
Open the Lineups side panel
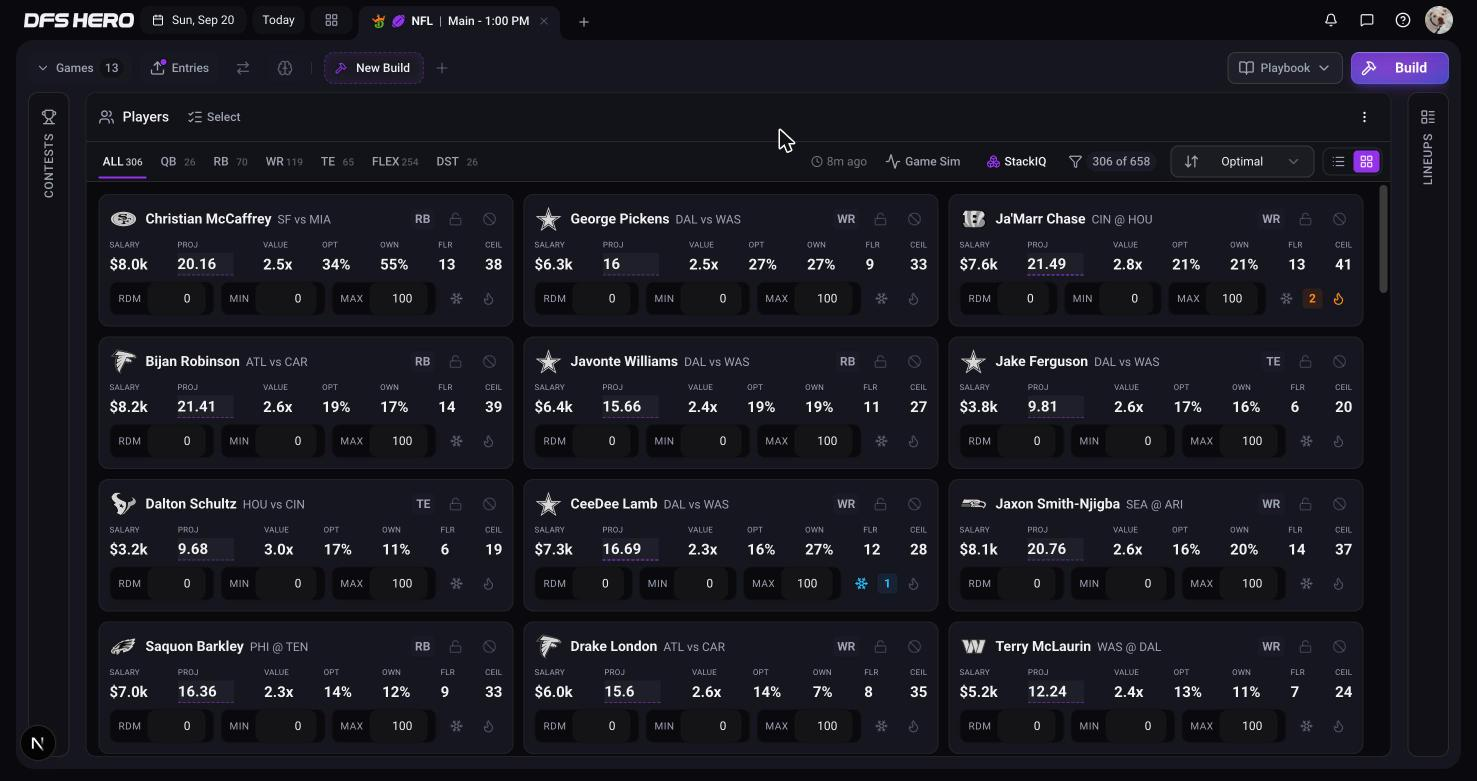point(1428,146)
